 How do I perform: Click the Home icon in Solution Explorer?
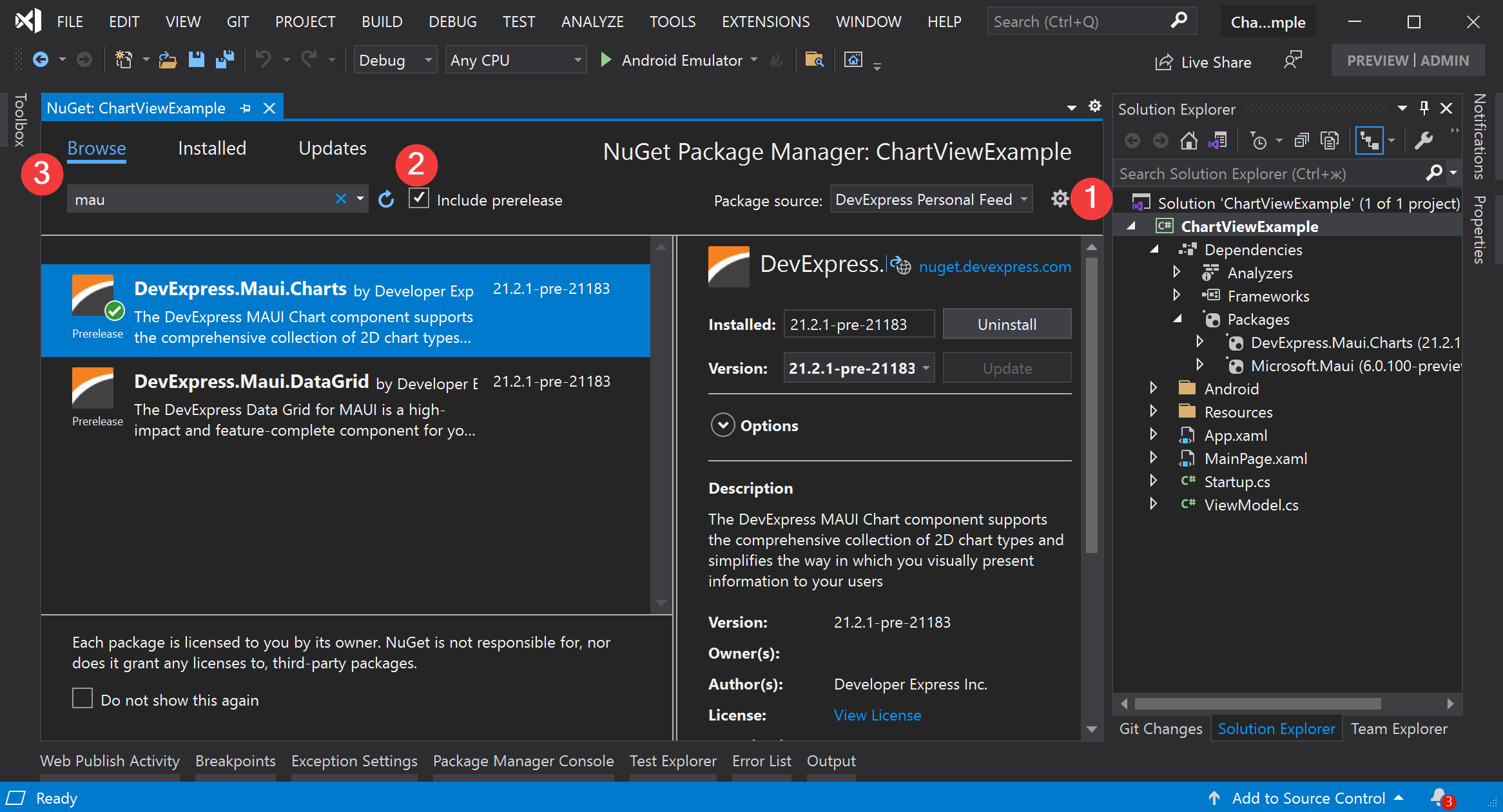[x=1188, y=140]
